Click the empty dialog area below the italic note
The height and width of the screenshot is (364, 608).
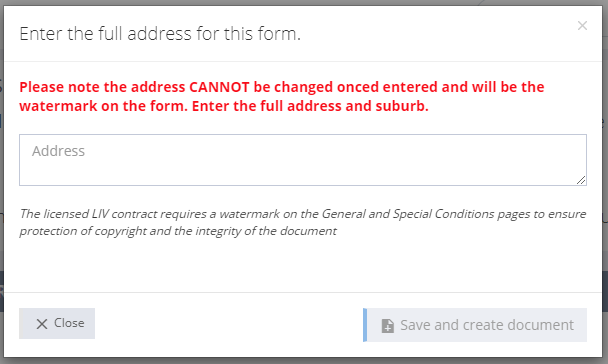(303, 266)
